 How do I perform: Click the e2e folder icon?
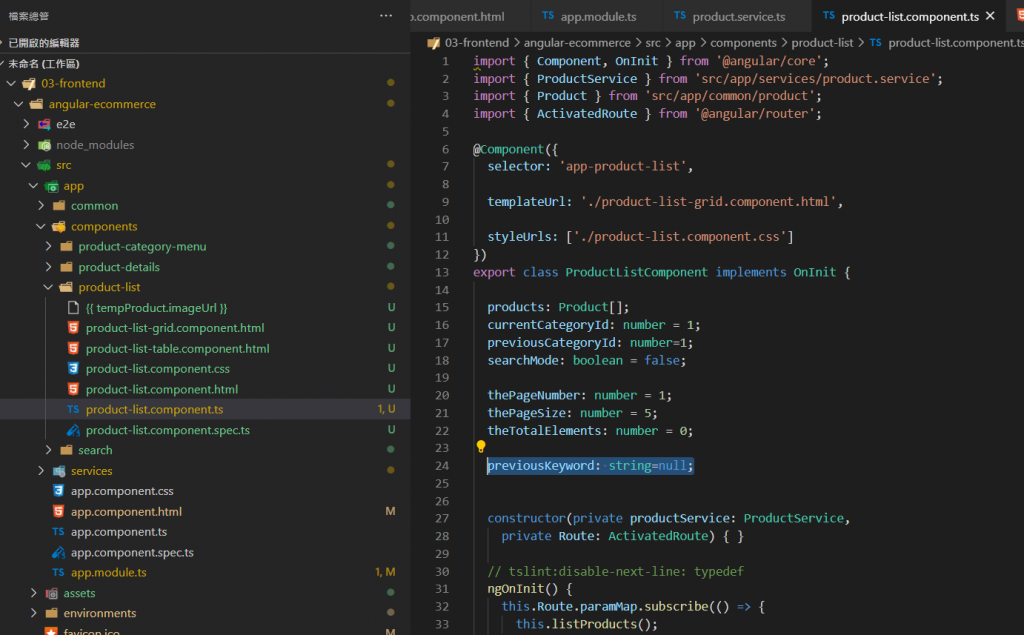(x=44, y=124)
